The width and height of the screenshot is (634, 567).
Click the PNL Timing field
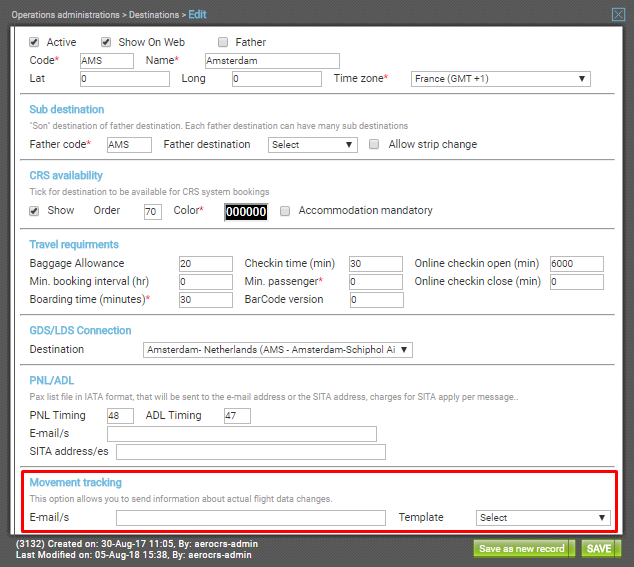120,416
